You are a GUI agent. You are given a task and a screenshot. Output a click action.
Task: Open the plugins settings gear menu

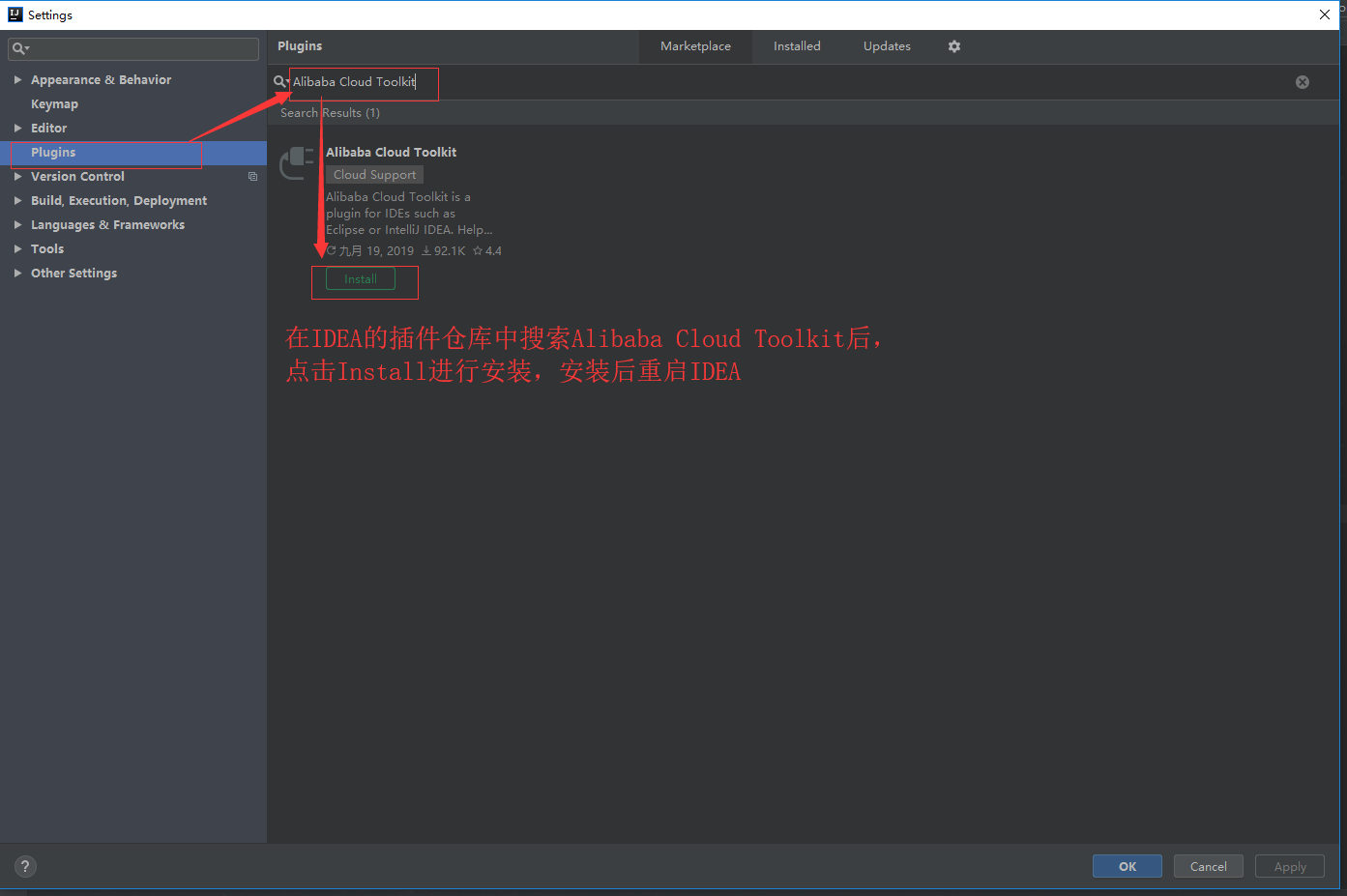(x=954, y=46)
